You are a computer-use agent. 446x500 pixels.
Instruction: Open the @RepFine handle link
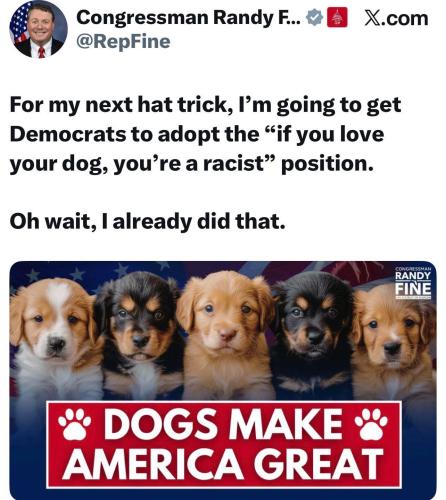[123, 42]
